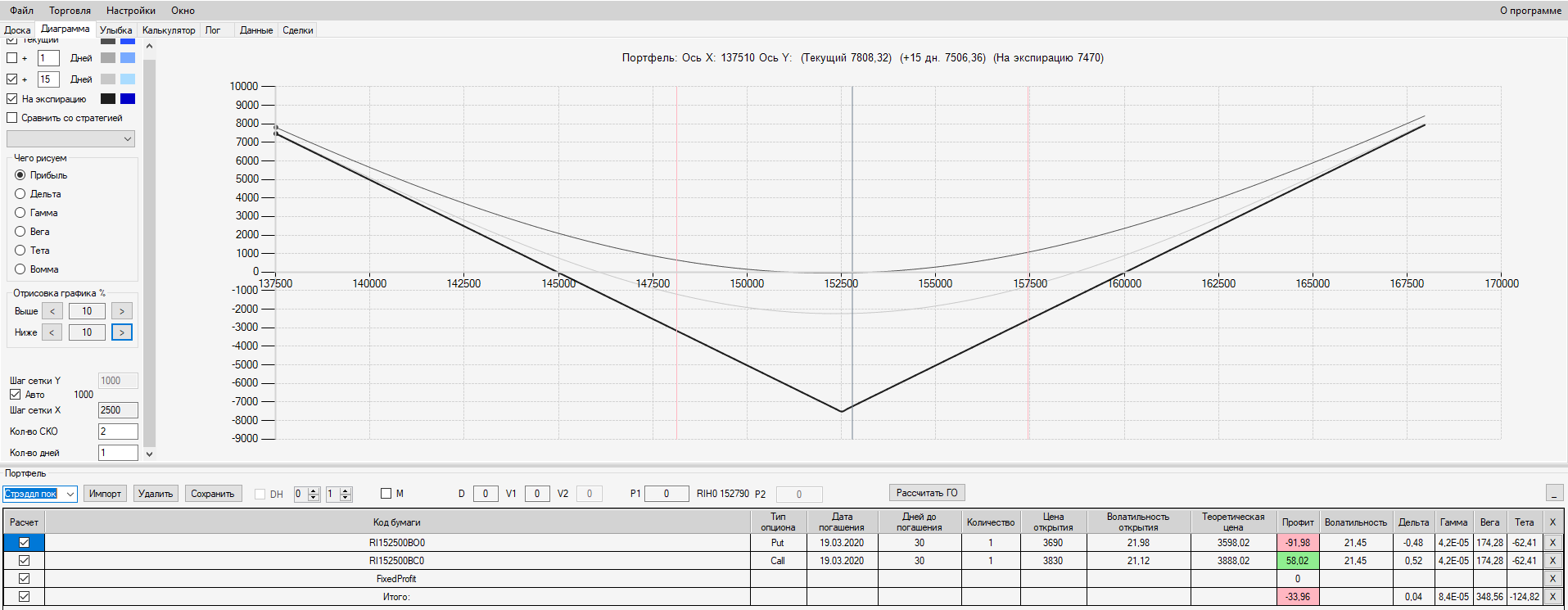Viewport: 1568px width, 610px height.
Task: Uncheck the Расчет box for RI152500BC0
Action: [x=25, y=561]
